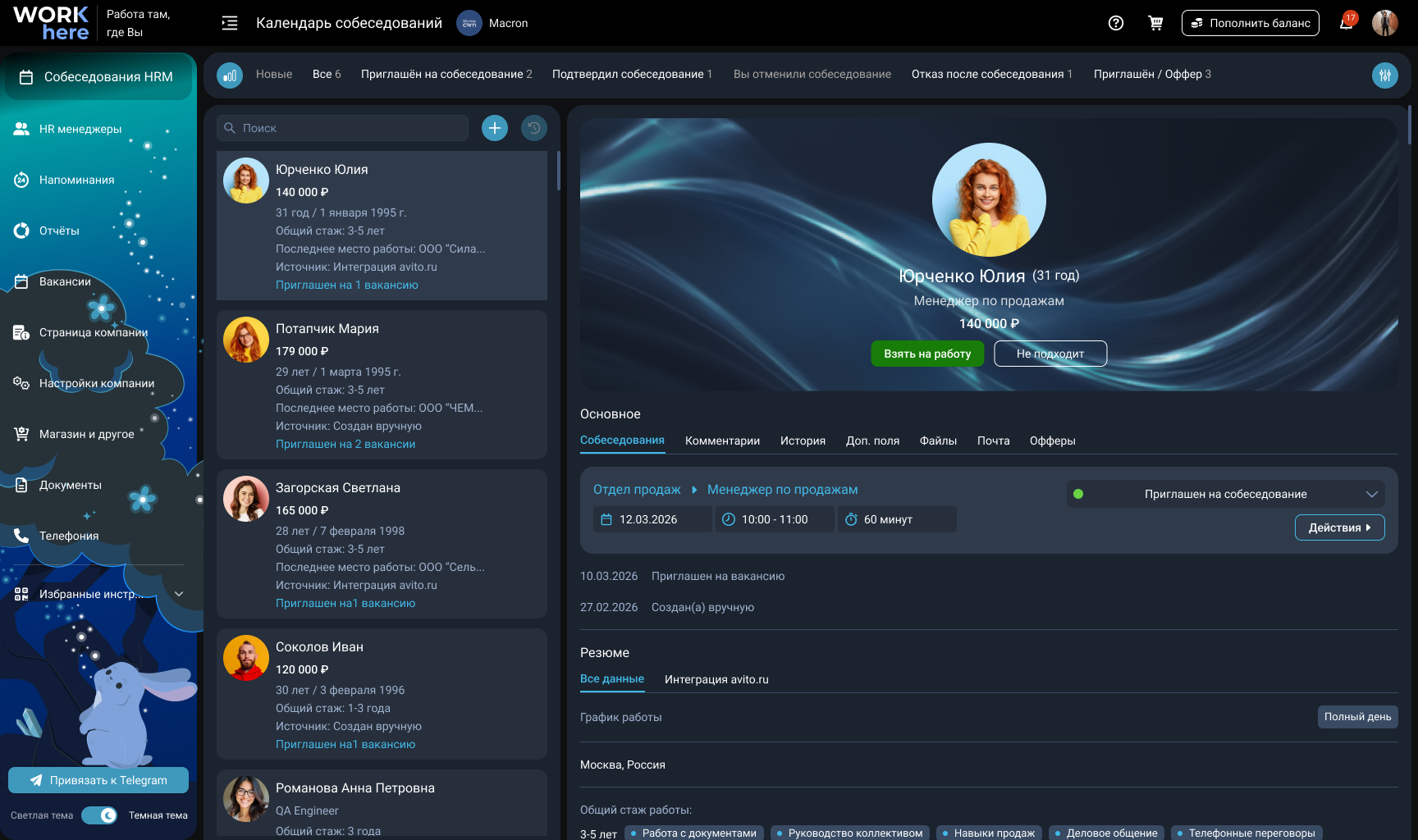Screen dimensions: 1418x840
Task: Click the blue plus add candidate icon
Action: pyautogui.click(x=495, y=128)
